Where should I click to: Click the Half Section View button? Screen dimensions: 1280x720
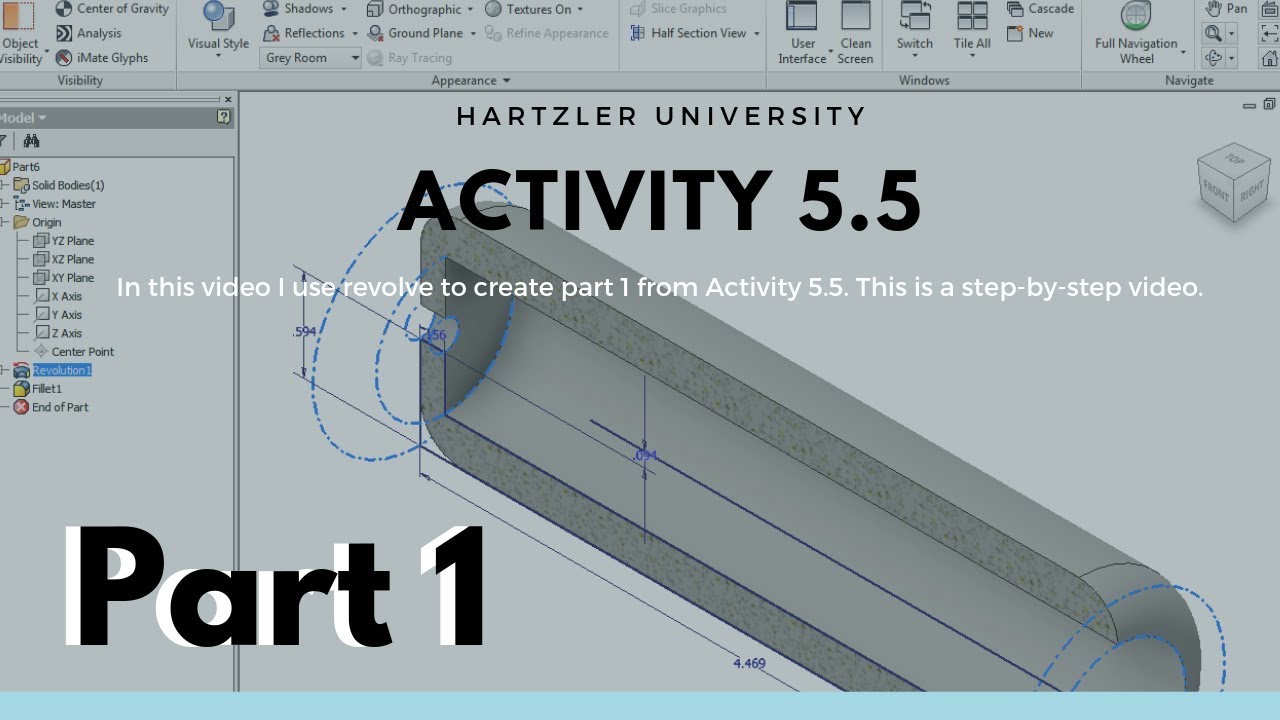[688, 33]
